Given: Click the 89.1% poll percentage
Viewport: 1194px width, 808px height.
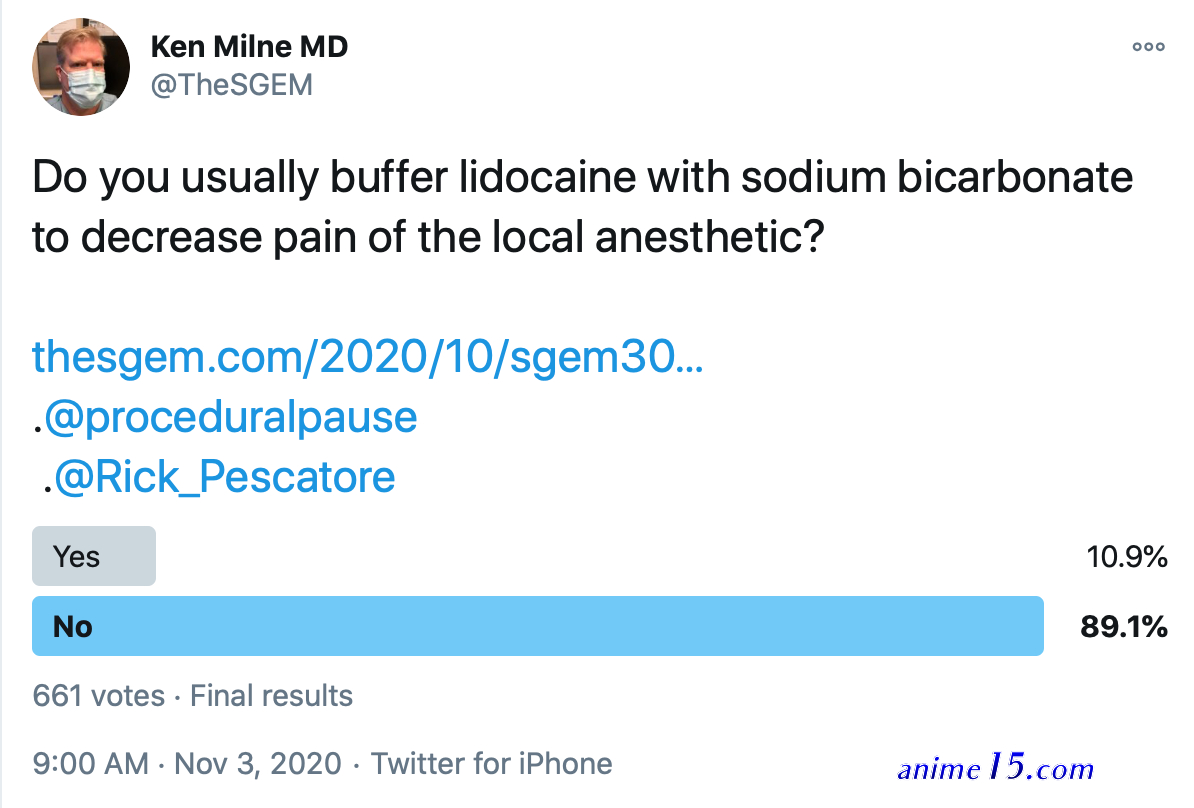Looking at the screenshot, I should point(1124,627).
